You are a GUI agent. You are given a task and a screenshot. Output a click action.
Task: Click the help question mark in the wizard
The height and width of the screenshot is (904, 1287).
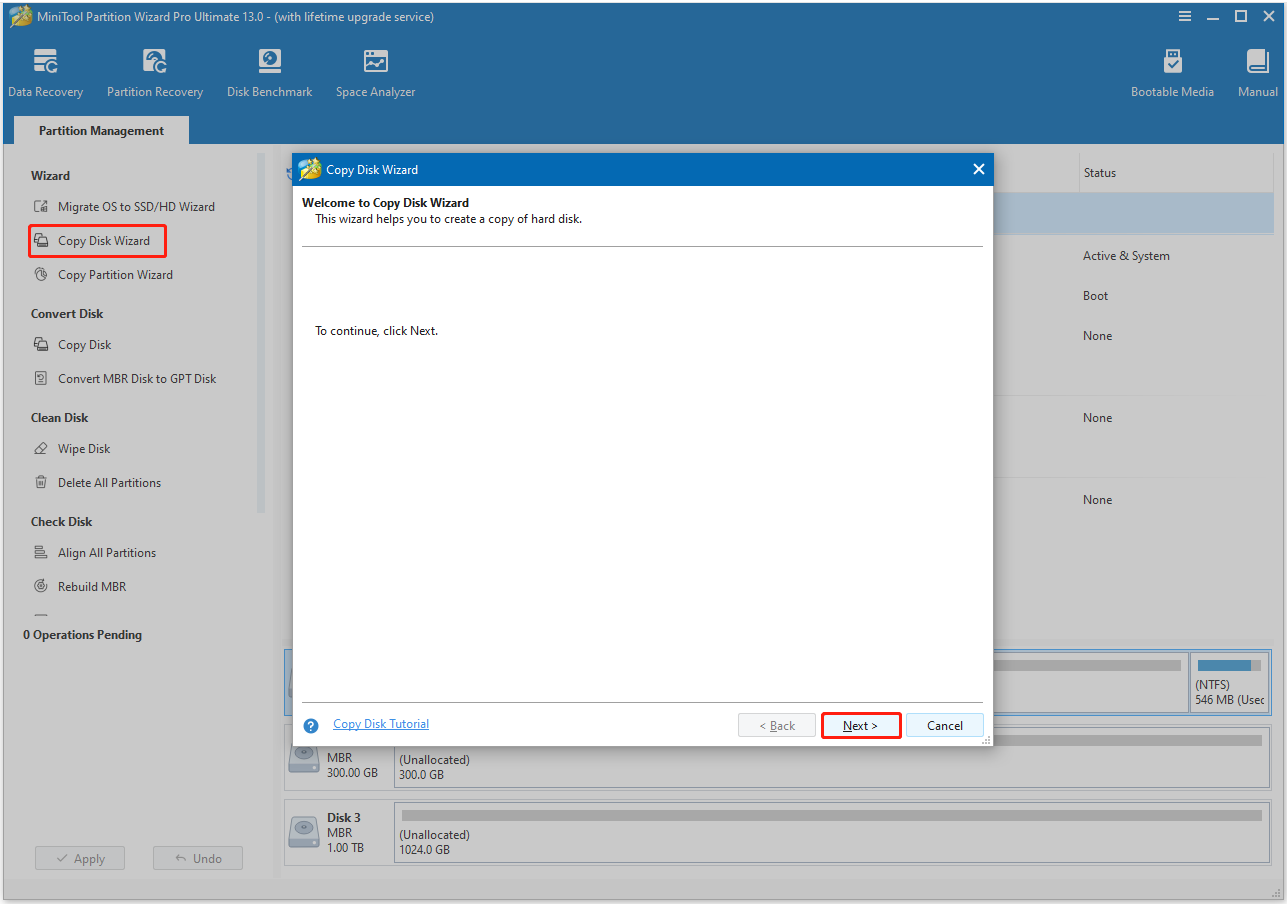coord(310,725)
